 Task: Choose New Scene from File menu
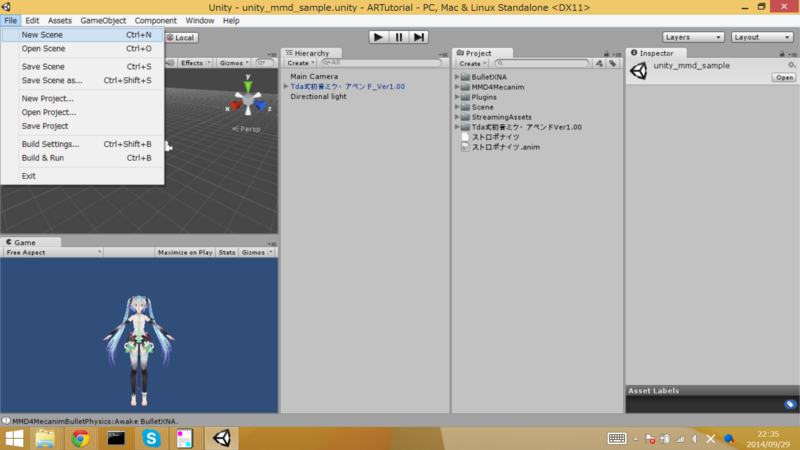(83, 35)
